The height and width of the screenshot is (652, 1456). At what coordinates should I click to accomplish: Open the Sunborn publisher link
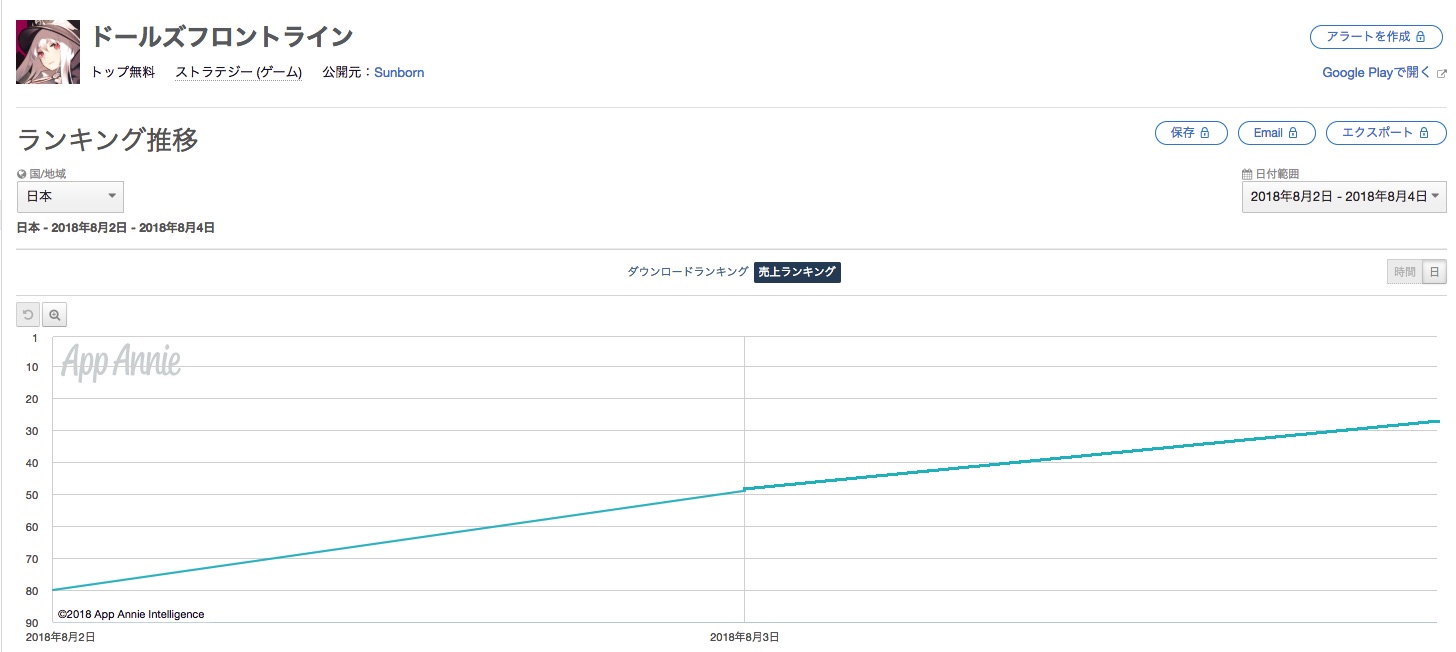click(399, 72)
